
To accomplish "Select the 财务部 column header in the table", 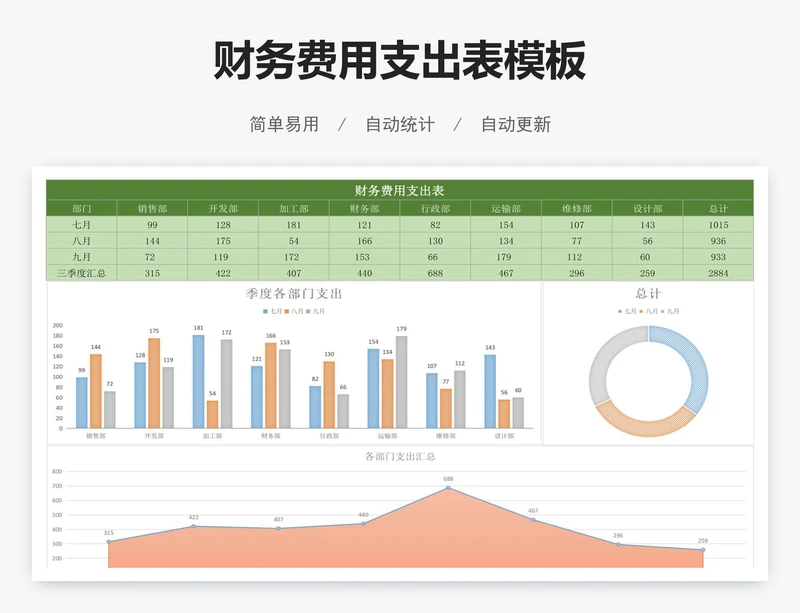I will (x=364, y=208).
